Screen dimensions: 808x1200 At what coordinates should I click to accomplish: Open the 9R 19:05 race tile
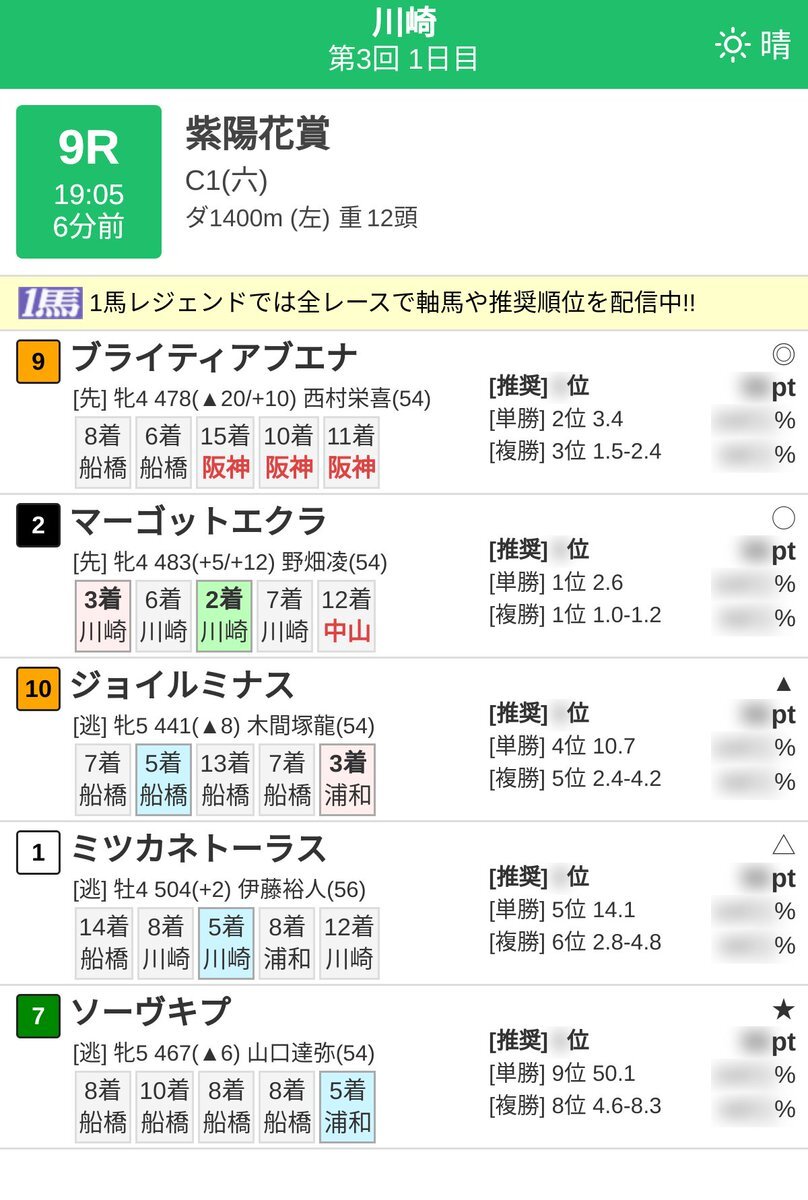tap(89, 182)
